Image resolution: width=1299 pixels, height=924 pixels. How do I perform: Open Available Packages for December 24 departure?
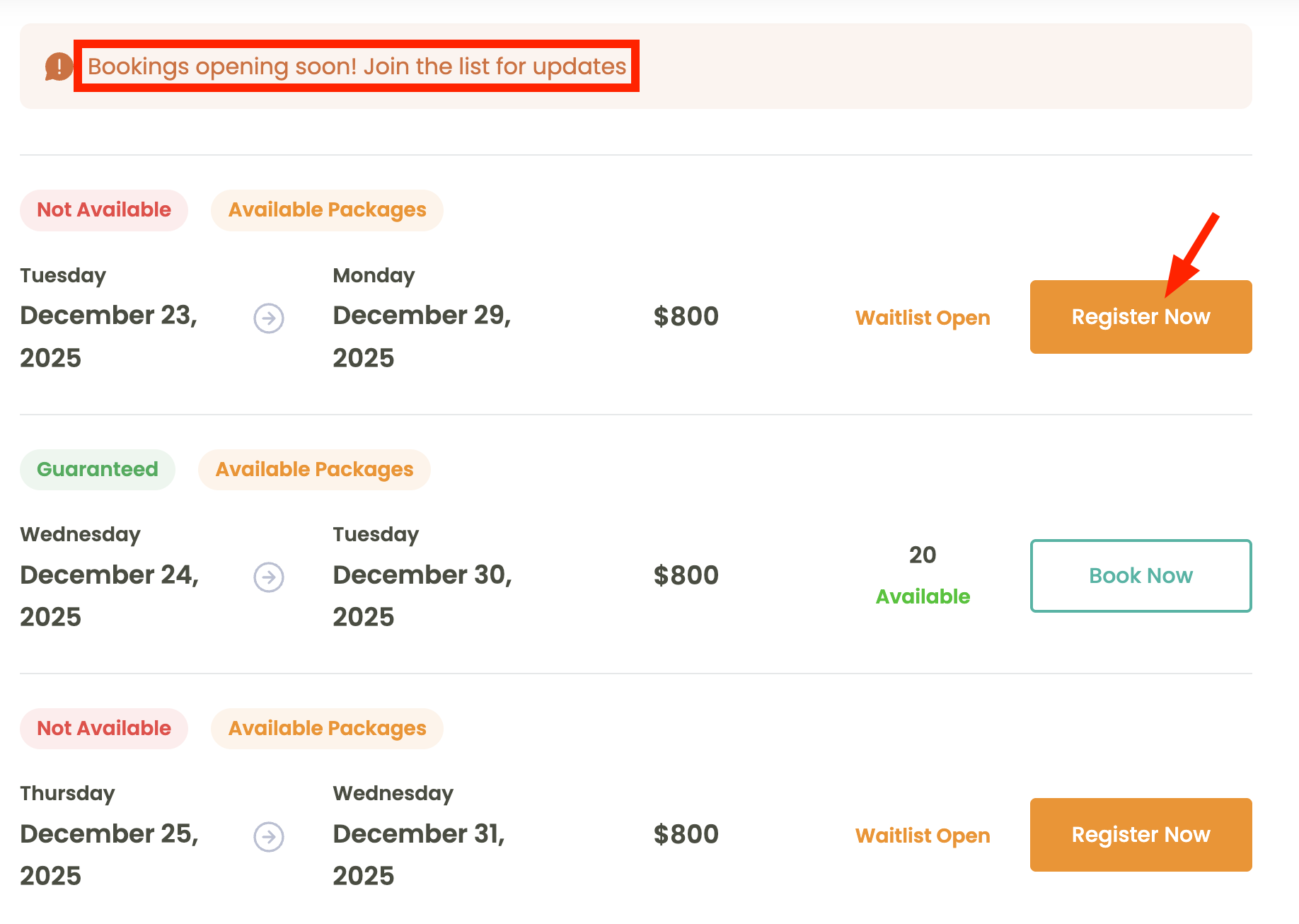pos(314,470)
